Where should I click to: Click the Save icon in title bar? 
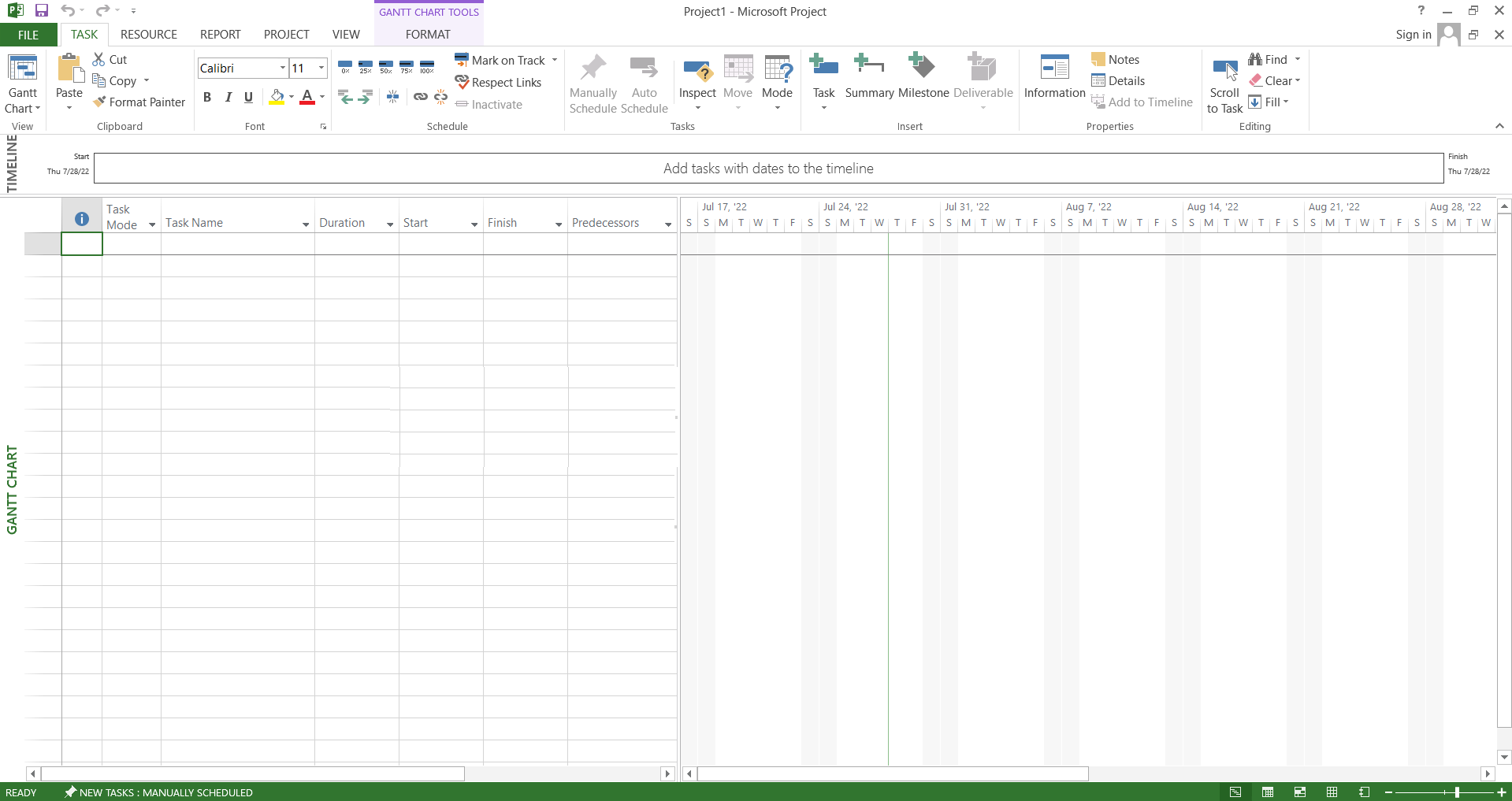[42, 11]
